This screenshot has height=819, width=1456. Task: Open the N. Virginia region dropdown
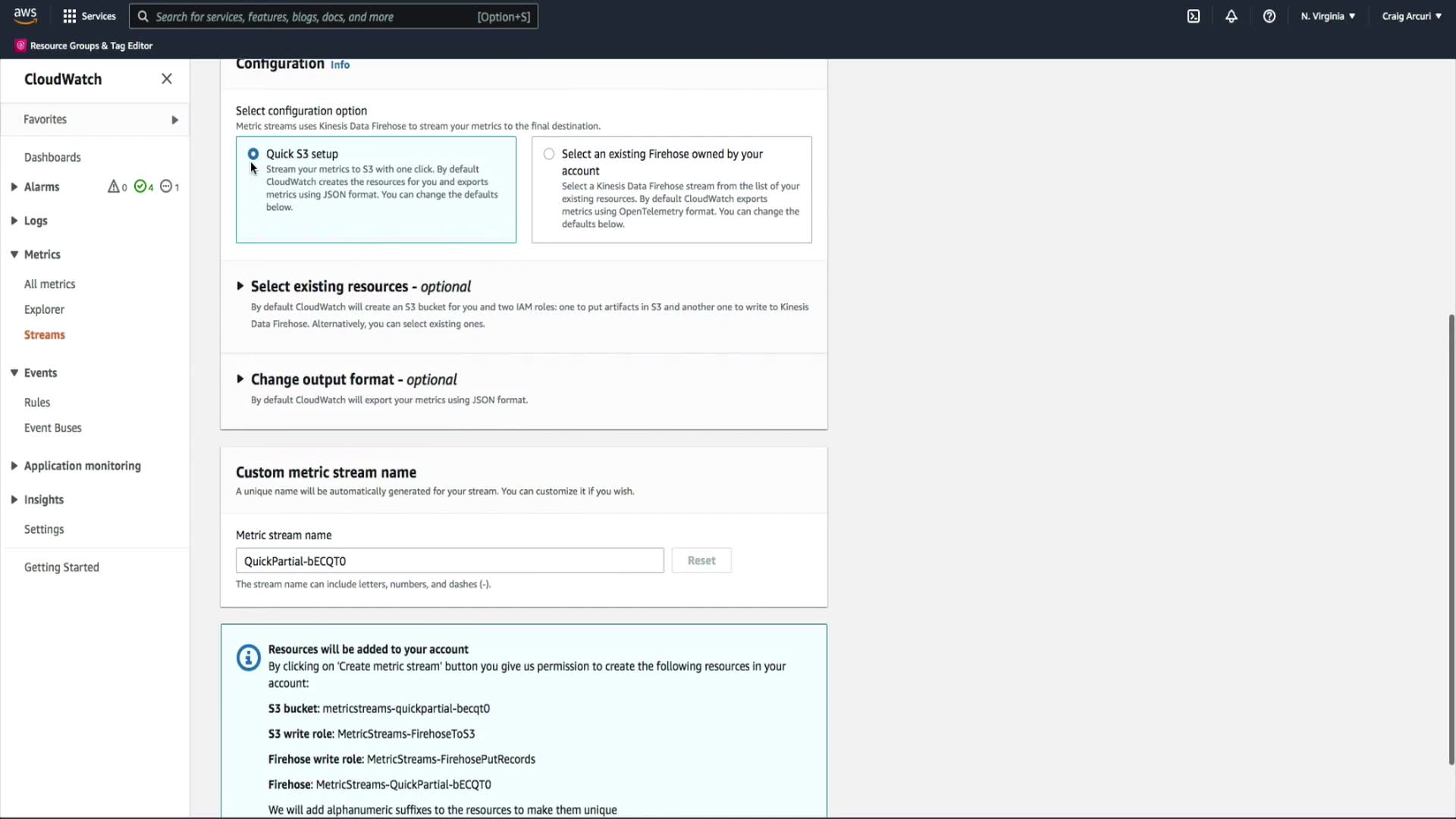(x=1328, y=16)
